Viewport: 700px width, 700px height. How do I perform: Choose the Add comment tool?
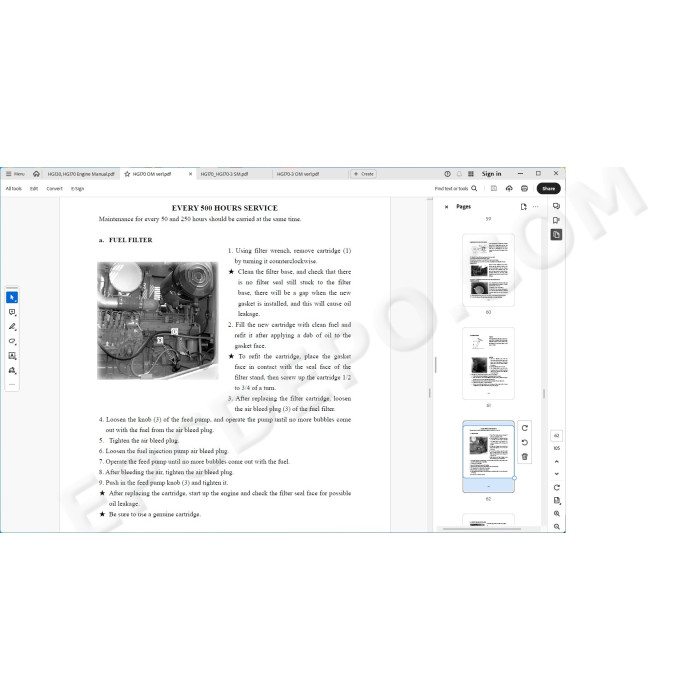click(x=12, y=312)
